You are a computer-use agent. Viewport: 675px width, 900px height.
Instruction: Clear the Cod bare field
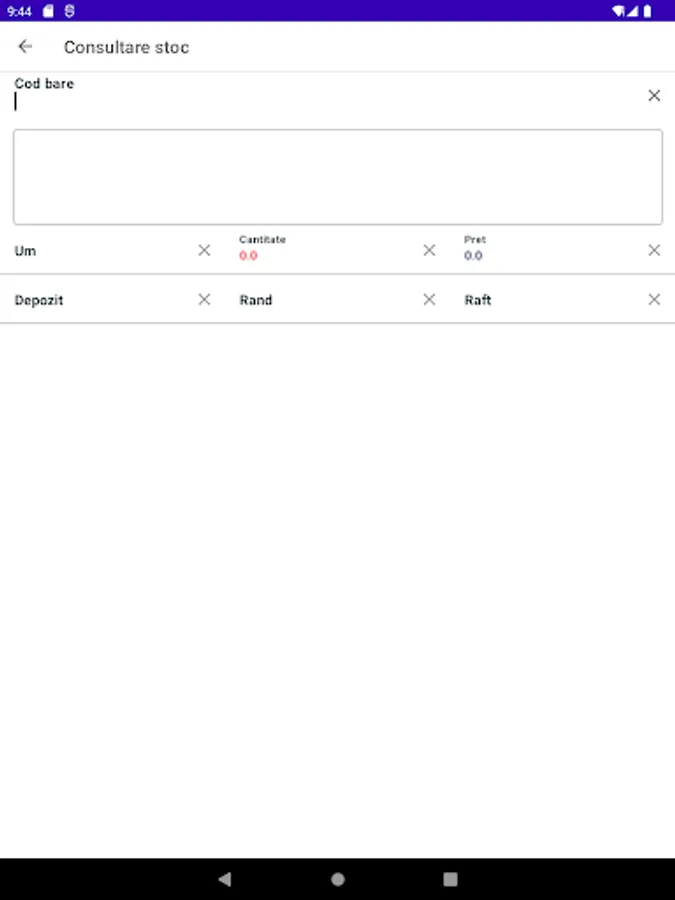pos(654,96)
